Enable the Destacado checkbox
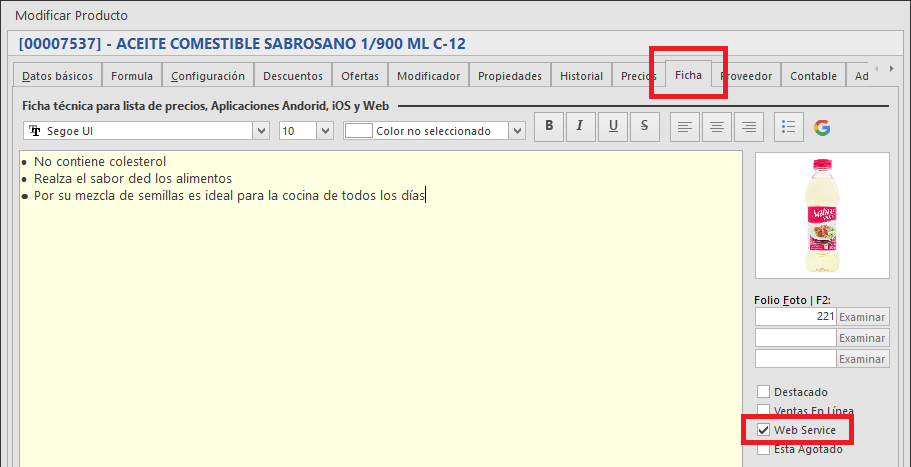Screen dimensions: 911x467 click(x=764, y=392)
